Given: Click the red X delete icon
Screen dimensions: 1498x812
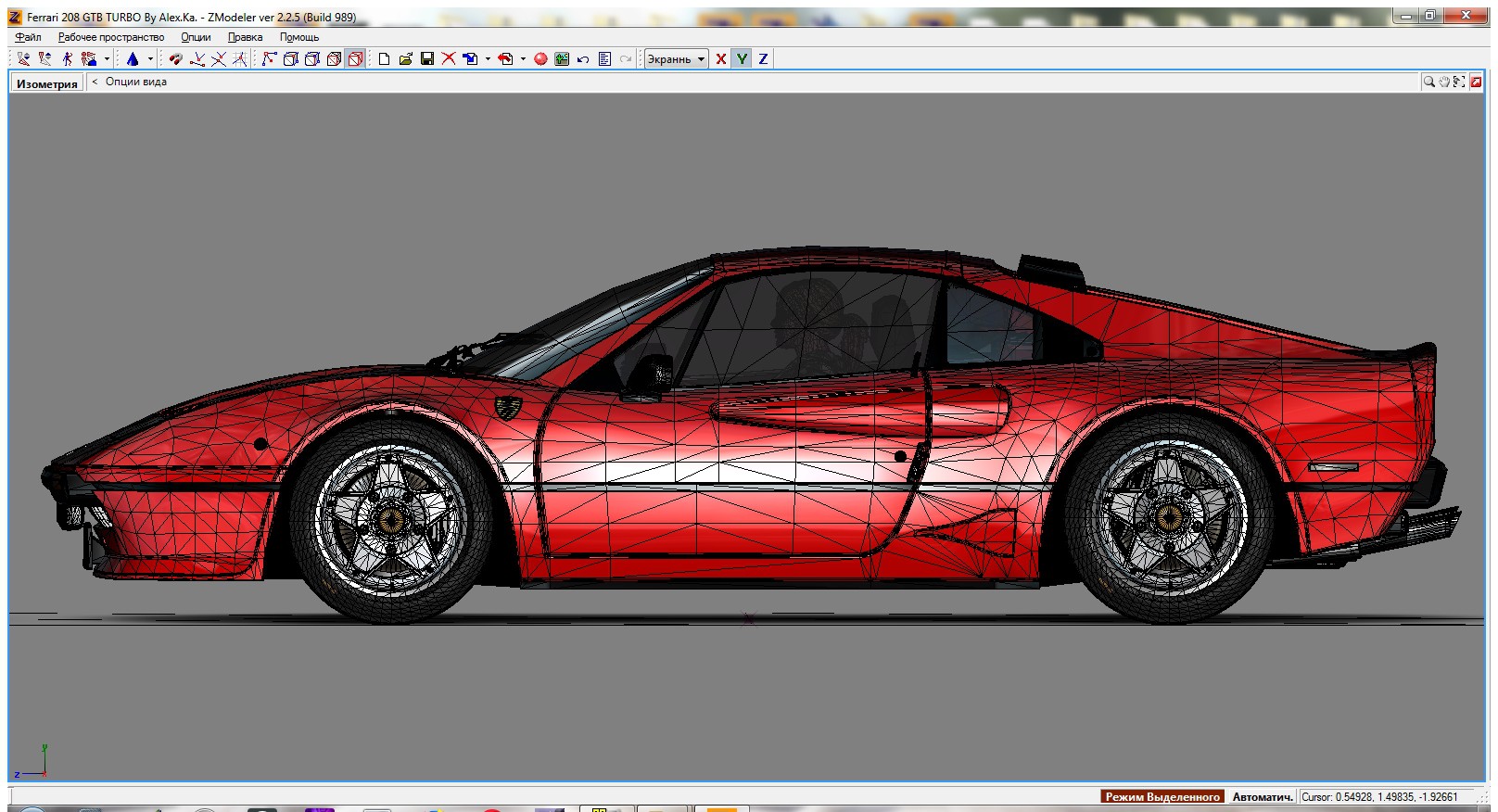Looking at the screenshot, I should tap(449, 59).
